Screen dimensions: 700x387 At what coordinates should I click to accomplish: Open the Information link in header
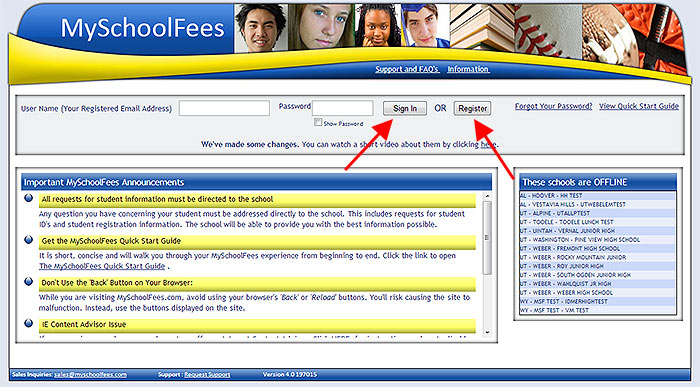(468, 69)
